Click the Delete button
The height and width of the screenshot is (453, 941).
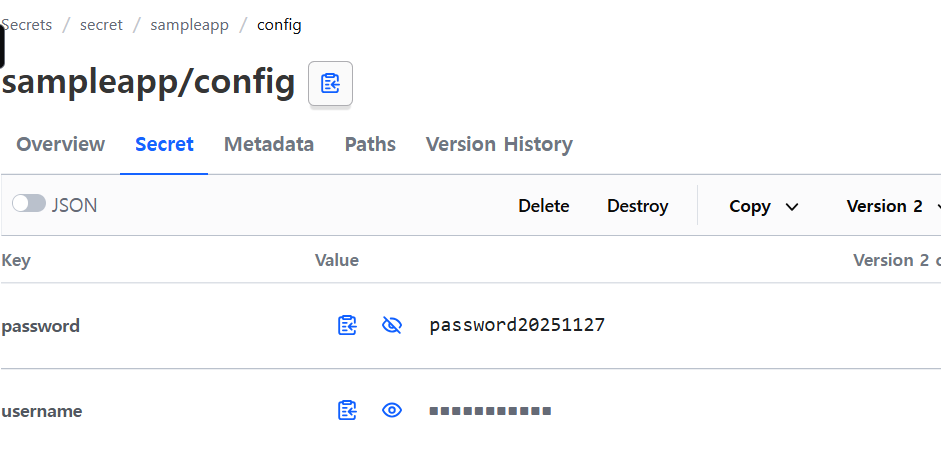(544, 206)
